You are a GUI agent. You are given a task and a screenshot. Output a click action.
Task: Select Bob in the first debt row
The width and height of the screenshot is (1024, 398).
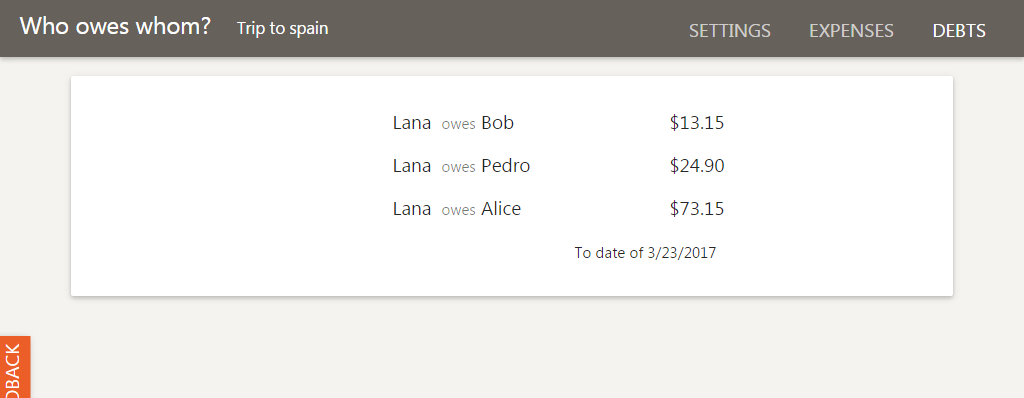[x=497, y=123]
